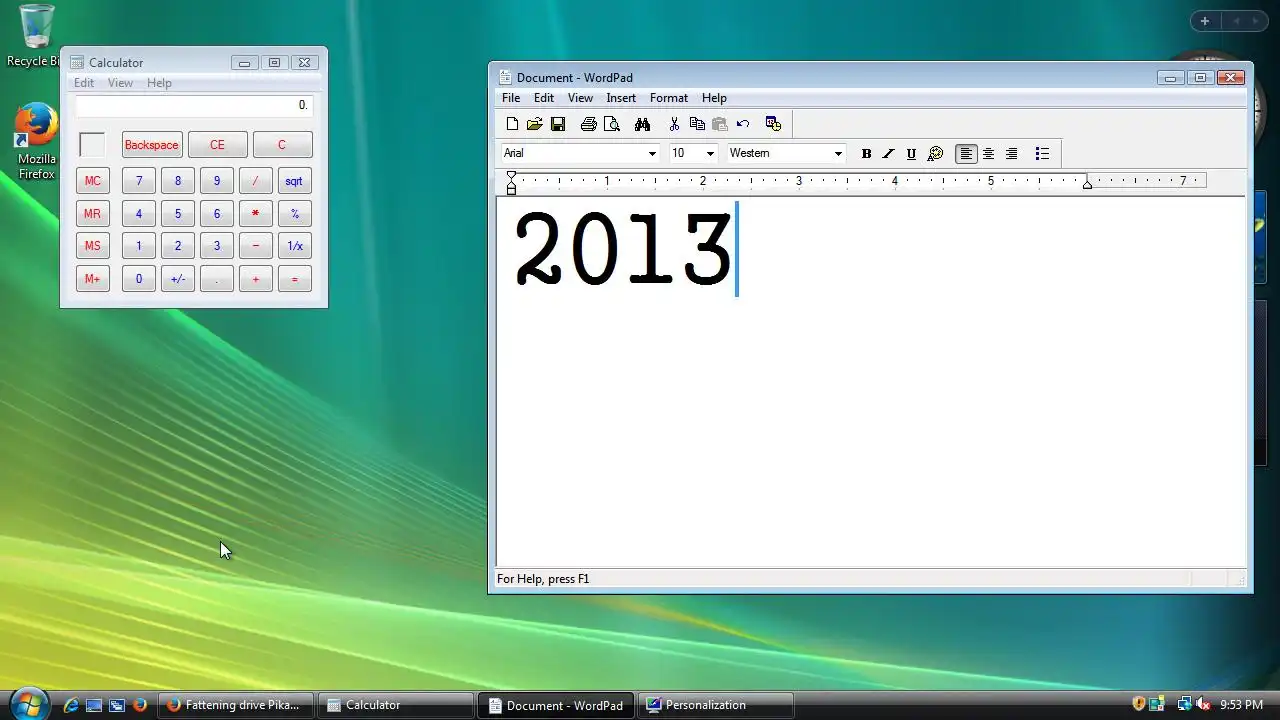1280x720 pixels.
Task: Click CE button in Calculator
Action: click(217, 145)
